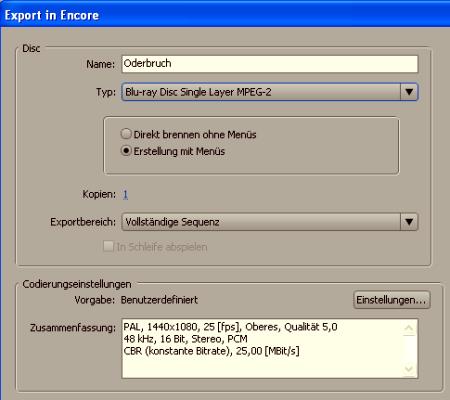Click the summary box scroll-down arrow

(409, 369)
